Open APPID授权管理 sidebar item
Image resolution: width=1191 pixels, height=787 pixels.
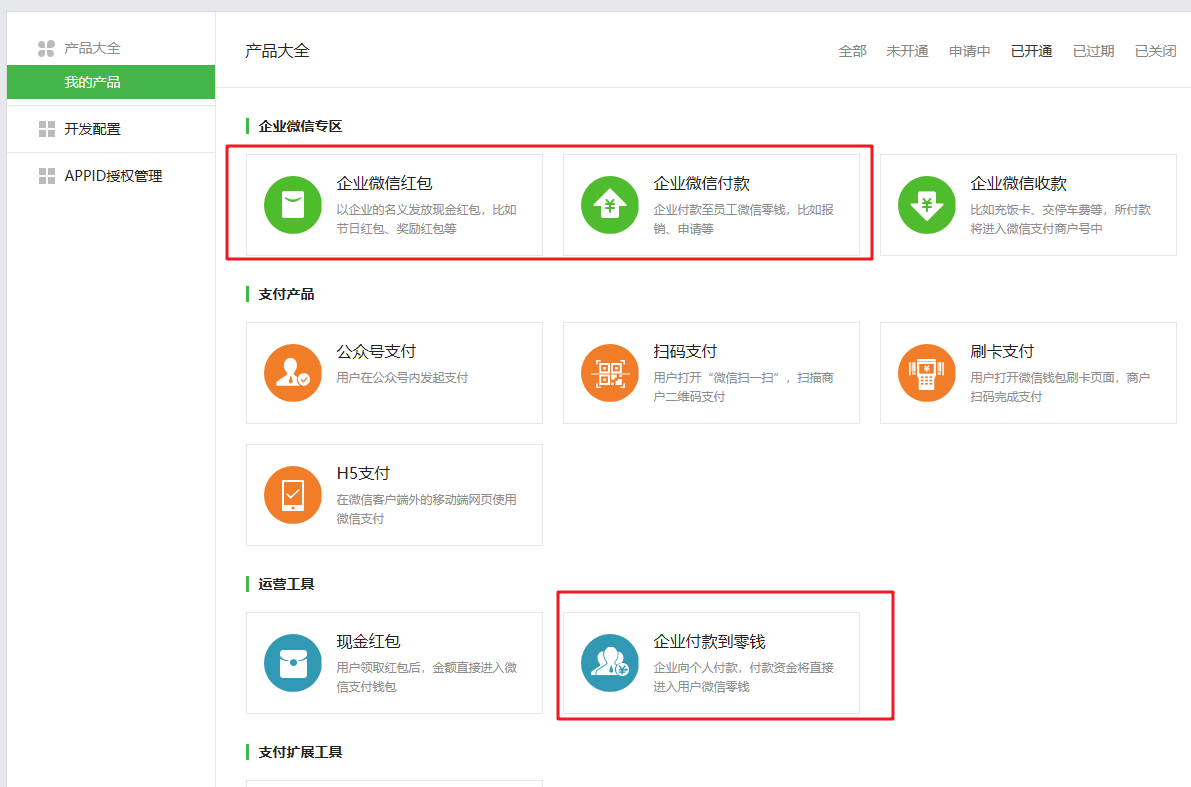113,176
